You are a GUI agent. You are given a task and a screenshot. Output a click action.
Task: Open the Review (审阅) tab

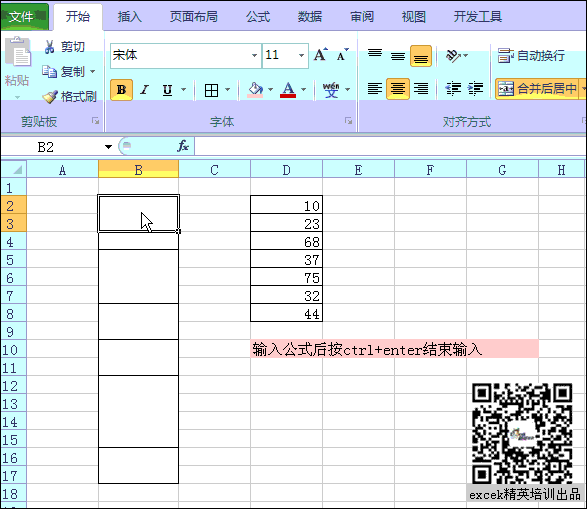point(362,16)
